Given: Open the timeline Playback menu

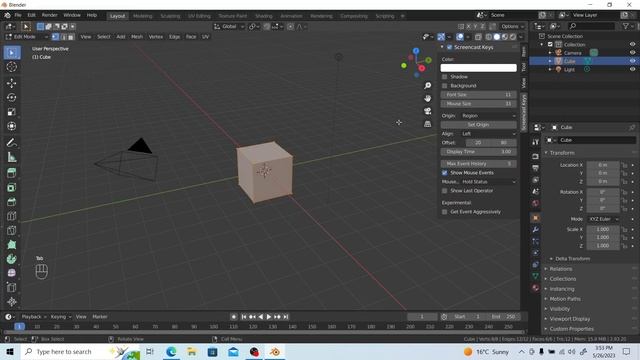Looking at the screenshot, I should click(33, 317).
